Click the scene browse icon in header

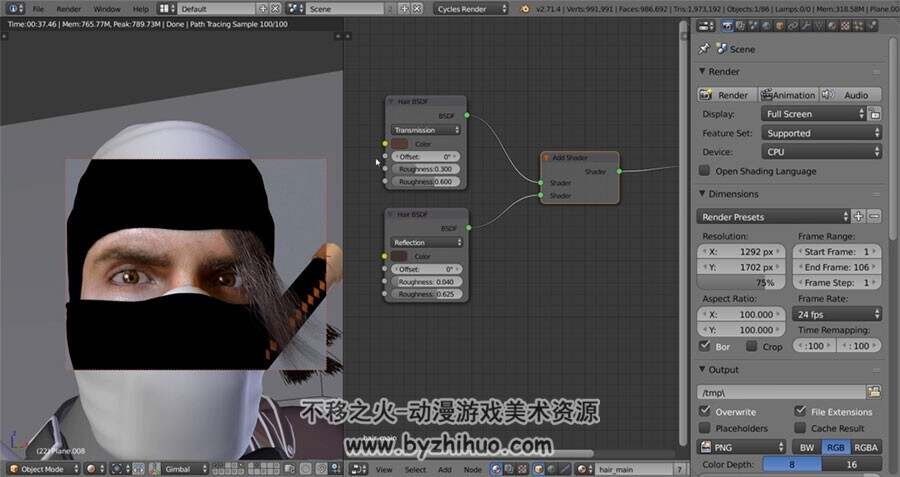pyautogui.click(x=295, y=9)
